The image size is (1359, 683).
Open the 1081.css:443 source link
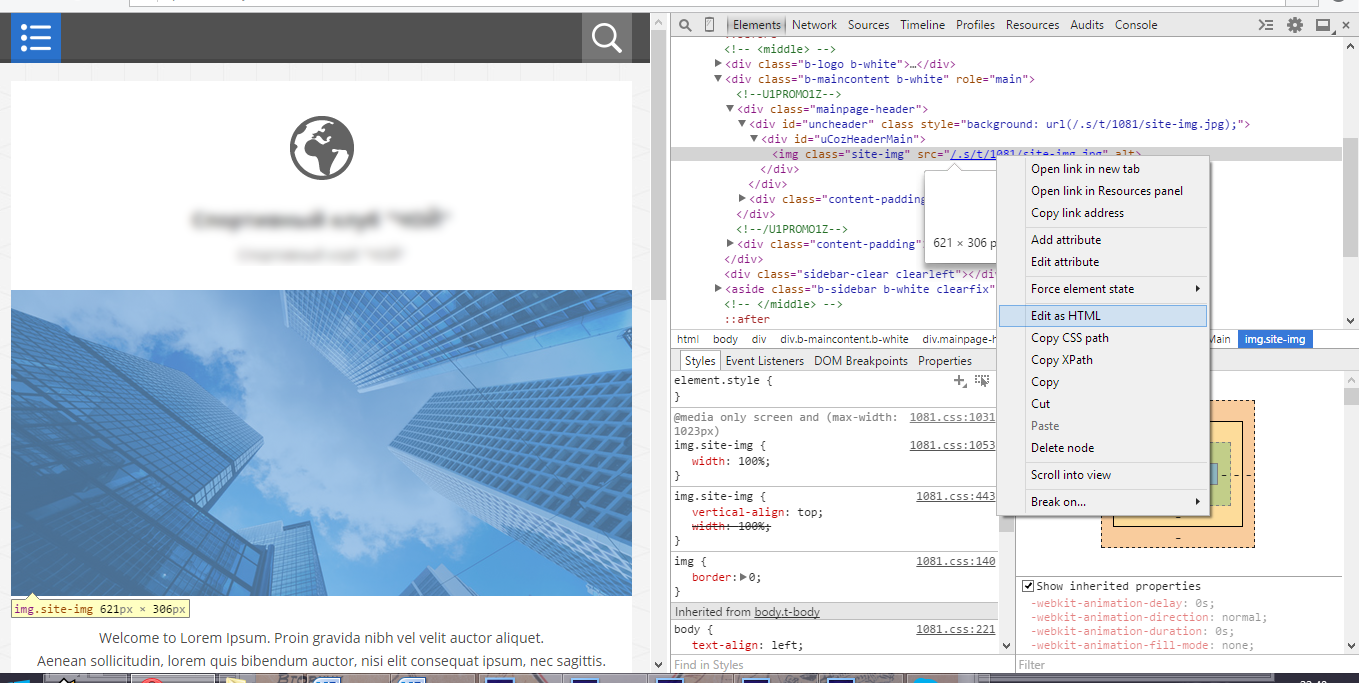[x=955, y=496]
